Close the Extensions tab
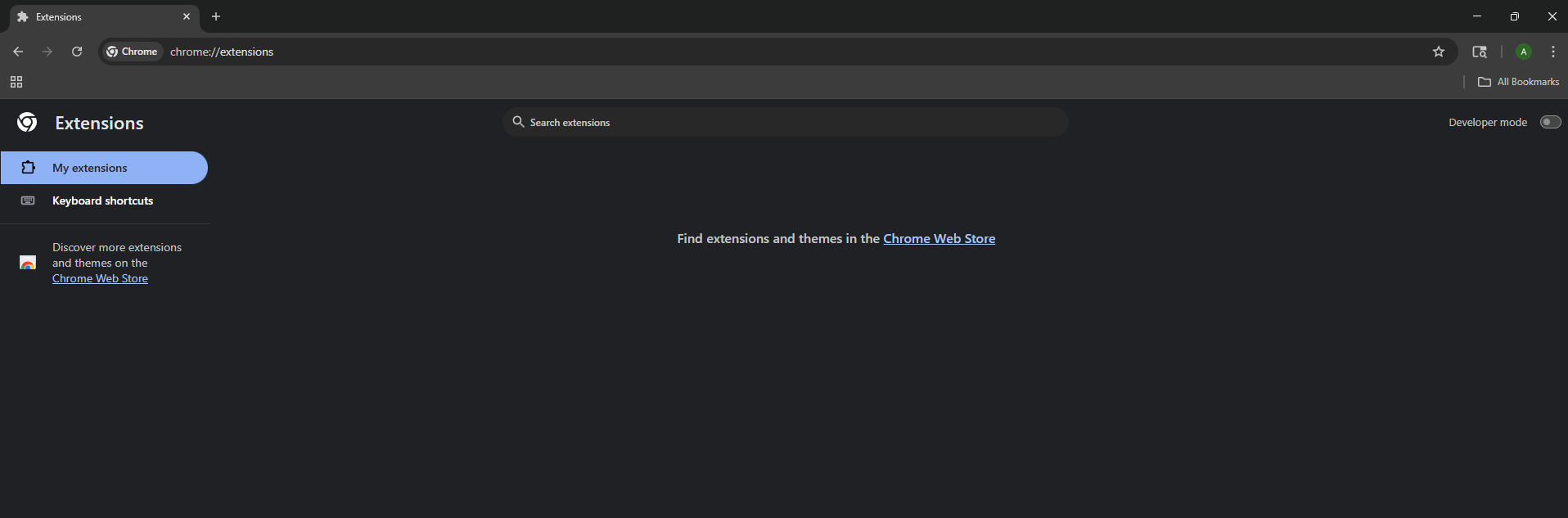 point(187,16)
